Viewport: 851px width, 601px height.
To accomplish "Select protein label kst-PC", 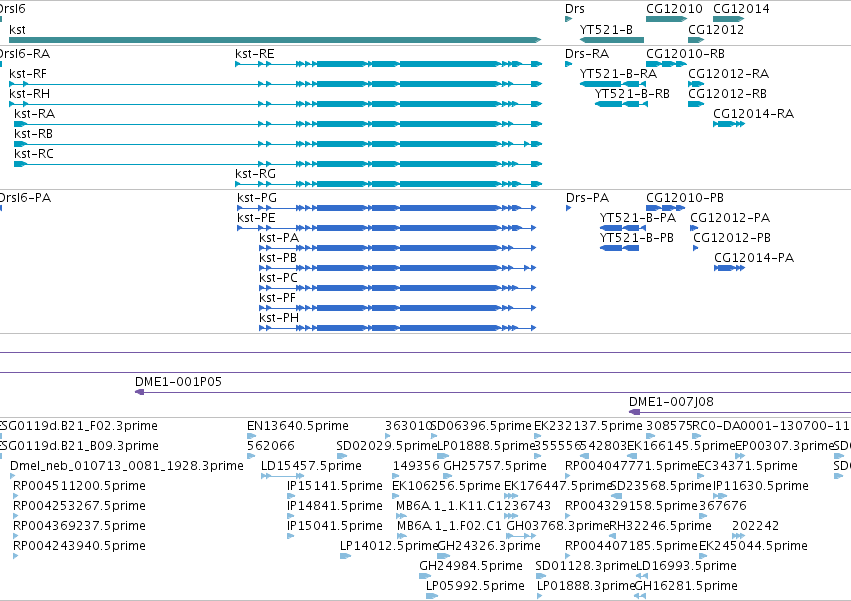I will pos(278,279).
